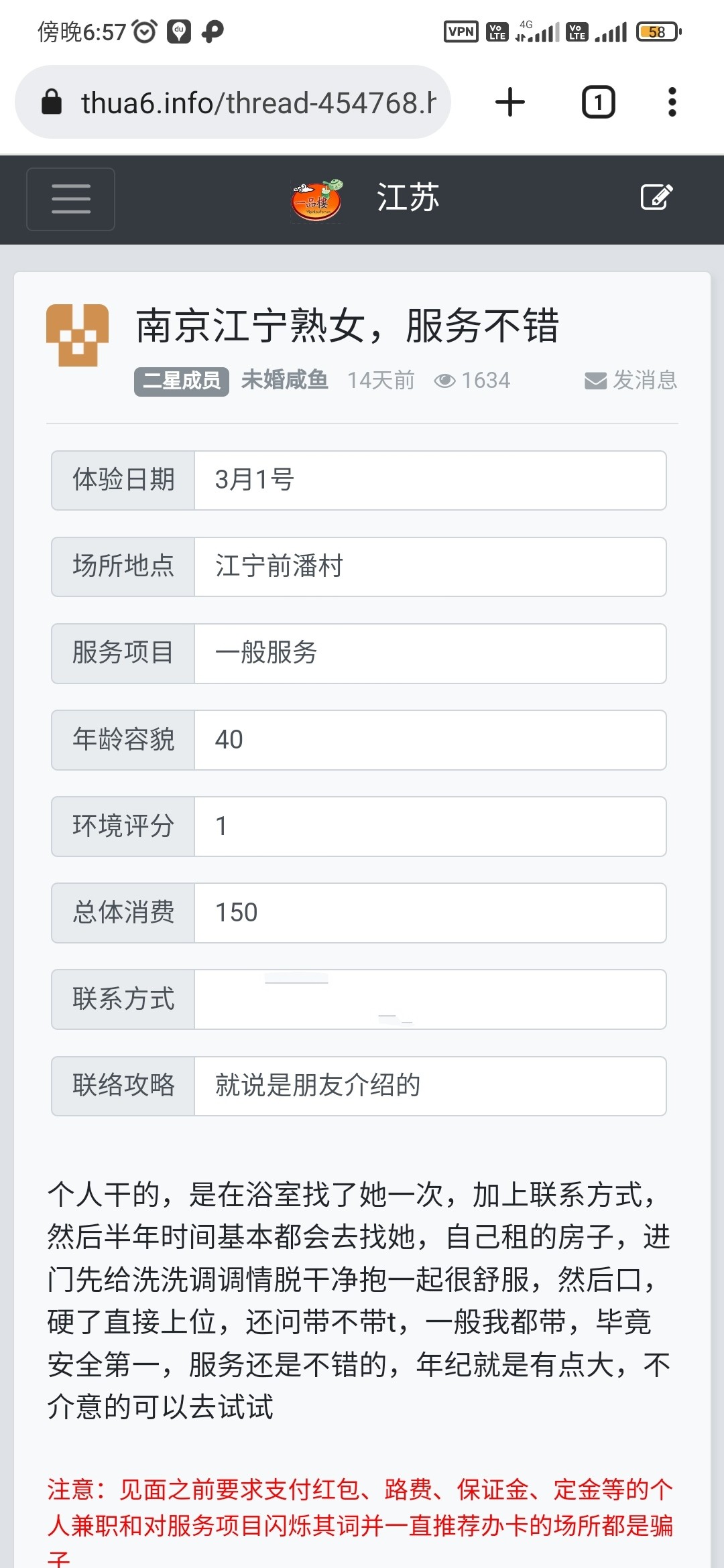The image size is (724, 1568).
Task: Tap the envelope icon beside 发消息
Action: [x=595, y=381]
